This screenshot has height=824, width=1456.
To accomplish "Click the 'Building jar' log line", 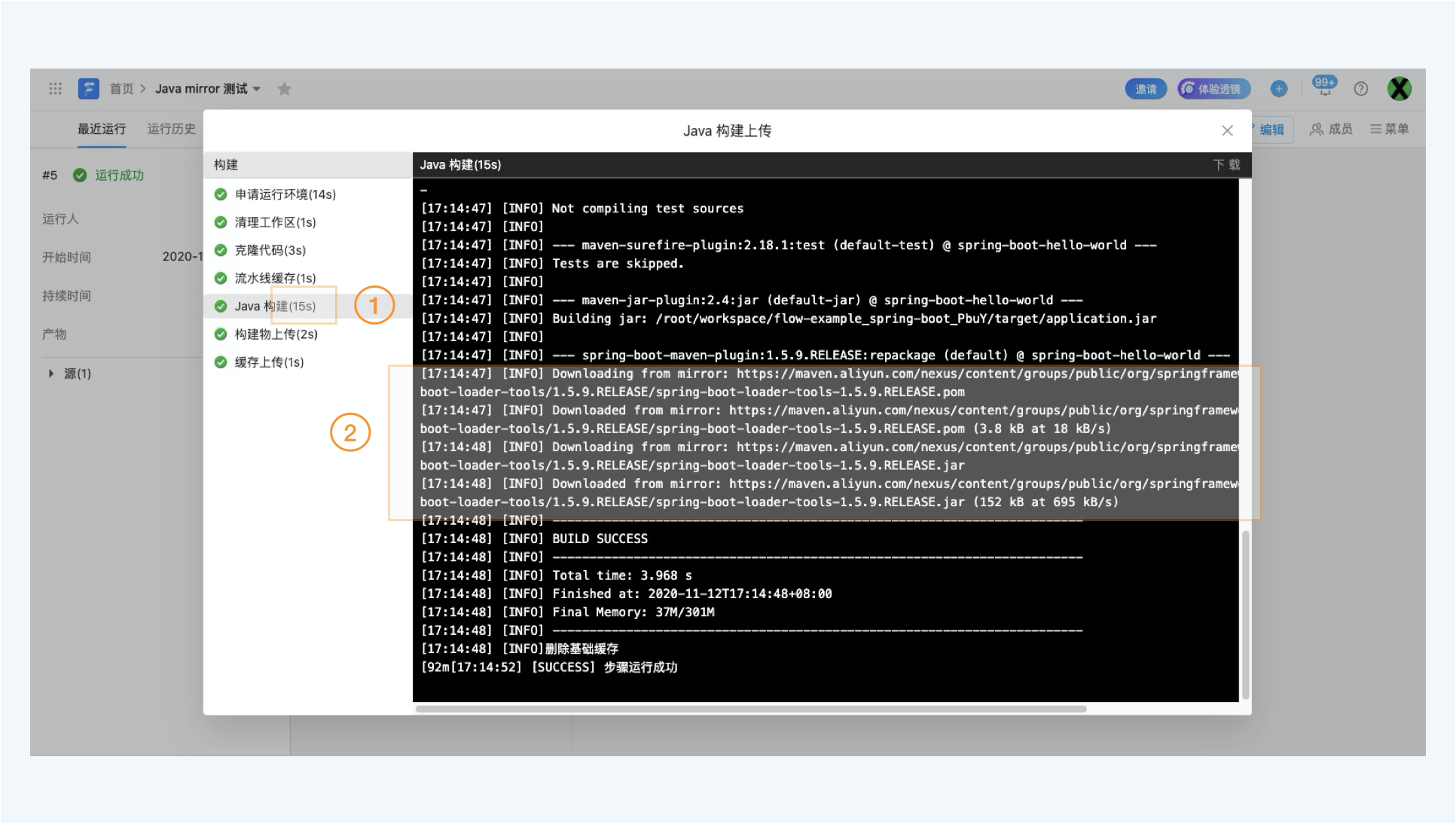I will click(789, 319).
